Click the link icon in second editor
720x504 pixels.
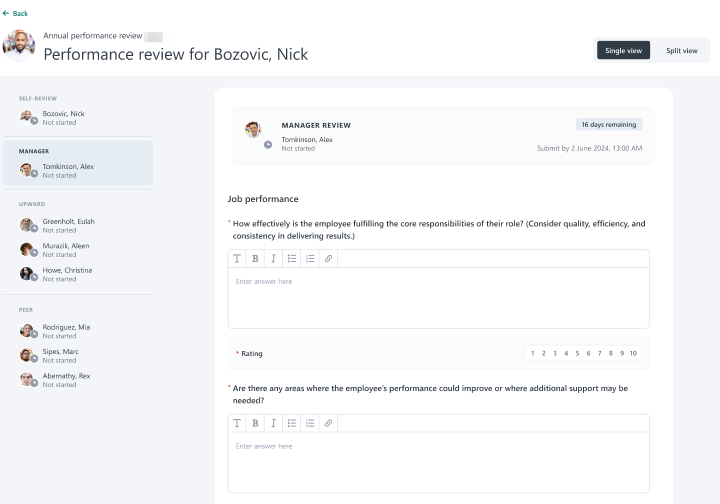pyautogui.click(x=328, y=423)
